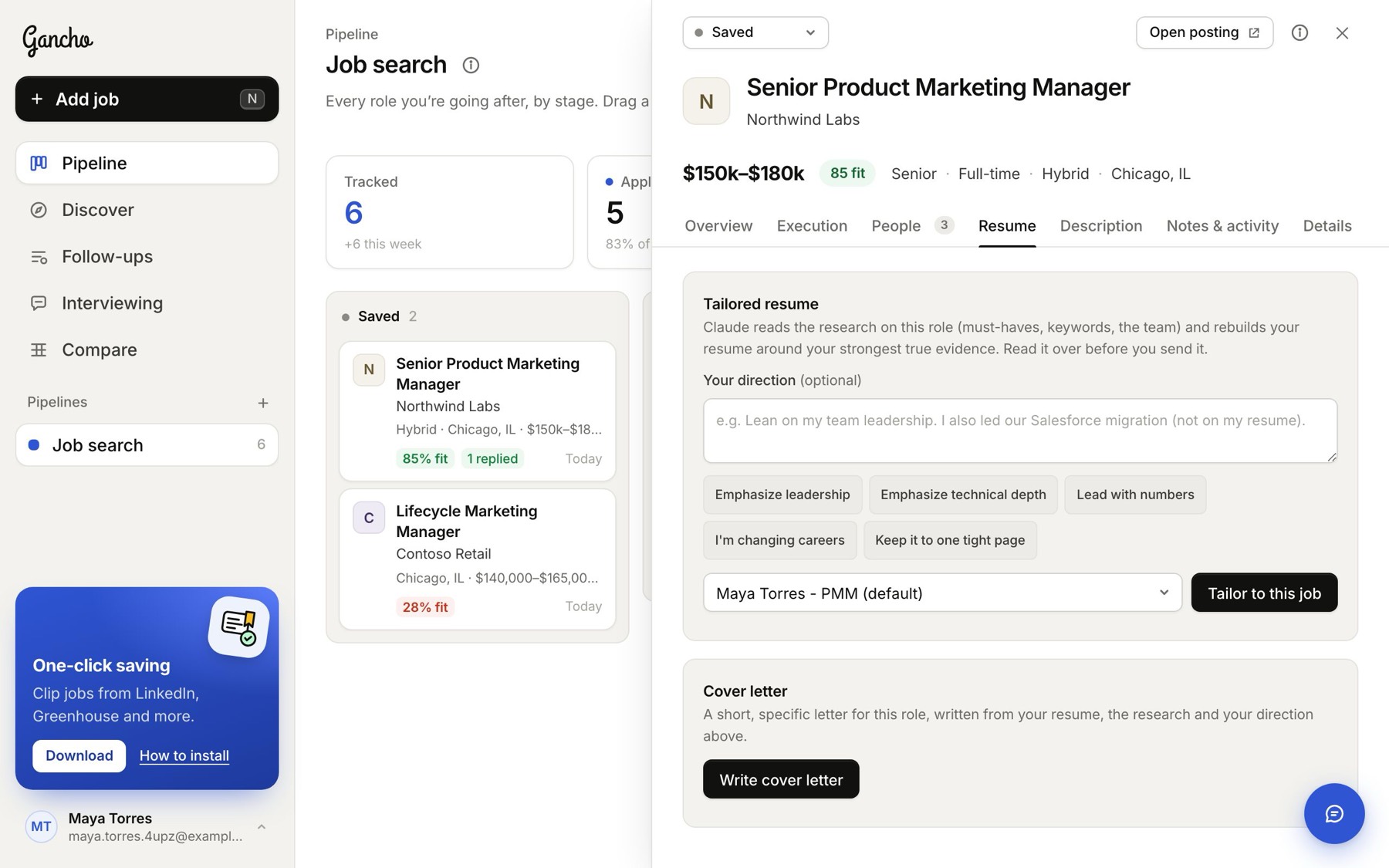Open the Details tab

point(1326,226)
